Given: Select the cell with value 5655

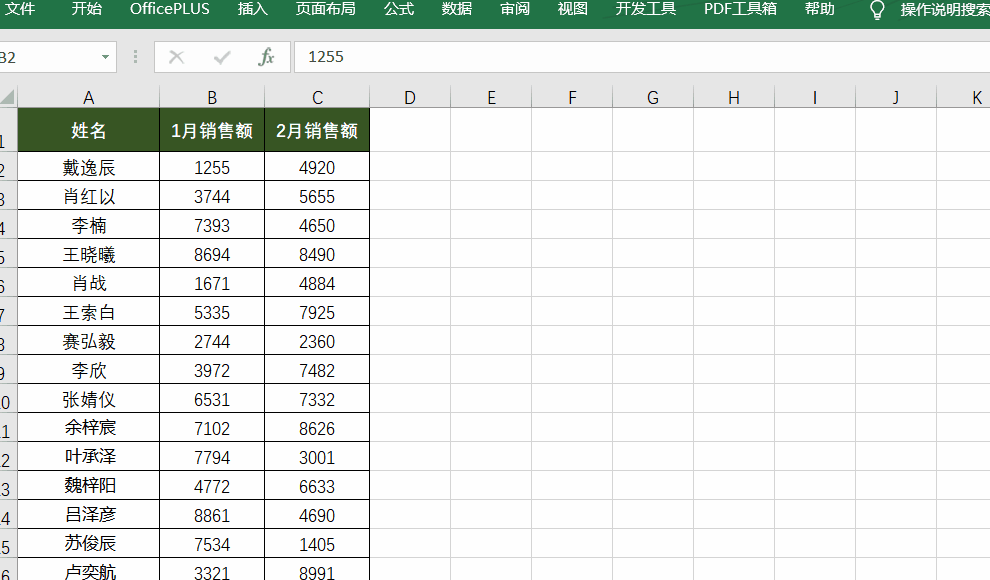Looking at the screenshot, I should pyautogui.click(x=317, y=196).
